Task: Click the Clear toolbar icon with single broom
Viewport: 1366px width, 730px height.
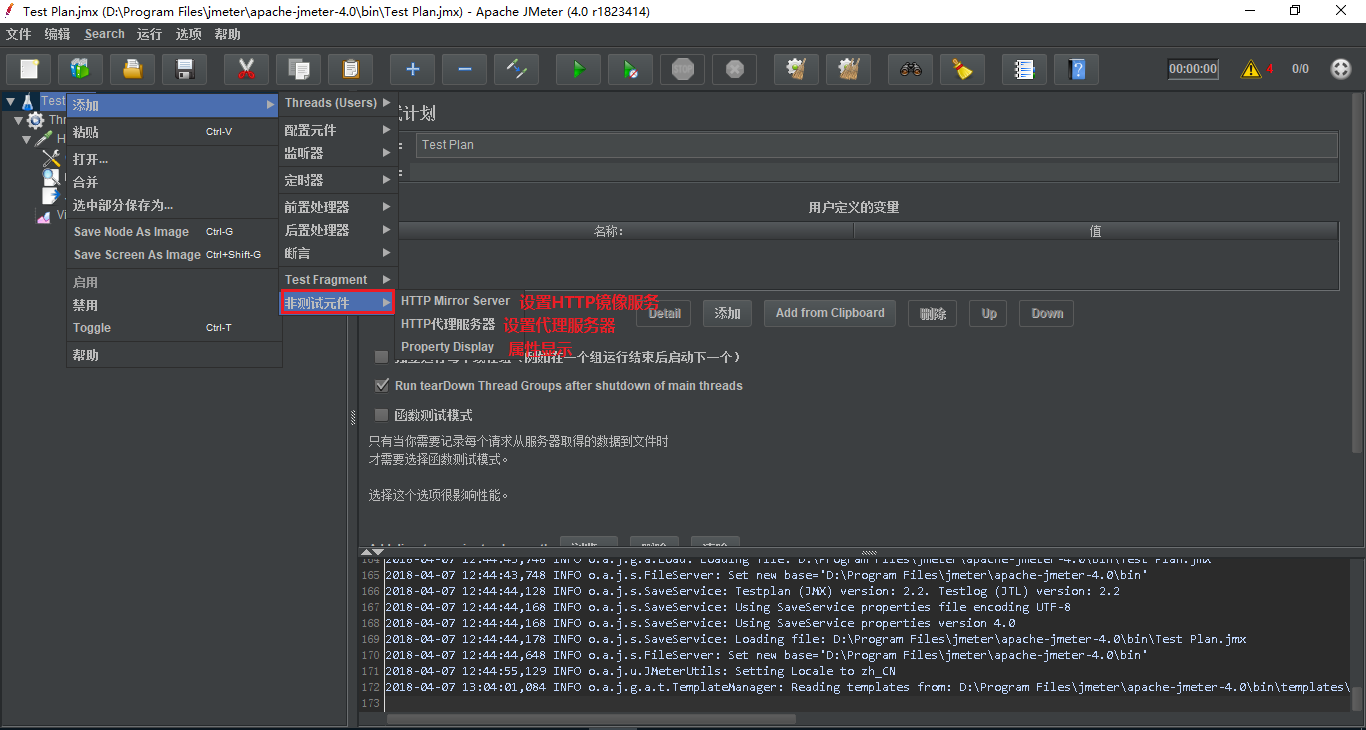Action: pyautogui.click(x=797, y=69)
